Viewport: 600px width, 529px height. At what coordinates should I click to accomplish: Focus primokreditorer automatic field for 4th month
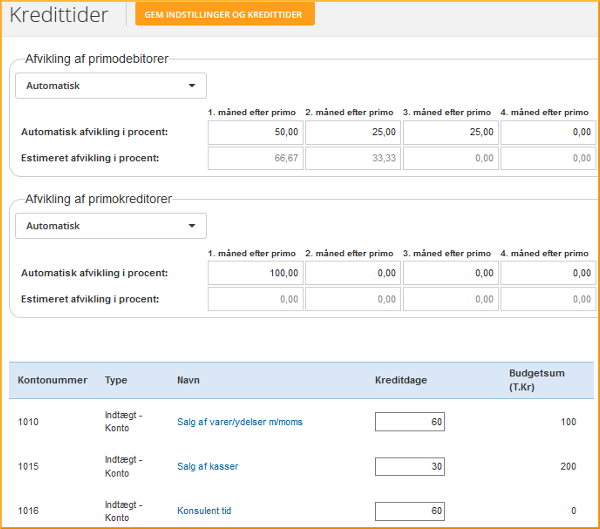click(547, 273)
